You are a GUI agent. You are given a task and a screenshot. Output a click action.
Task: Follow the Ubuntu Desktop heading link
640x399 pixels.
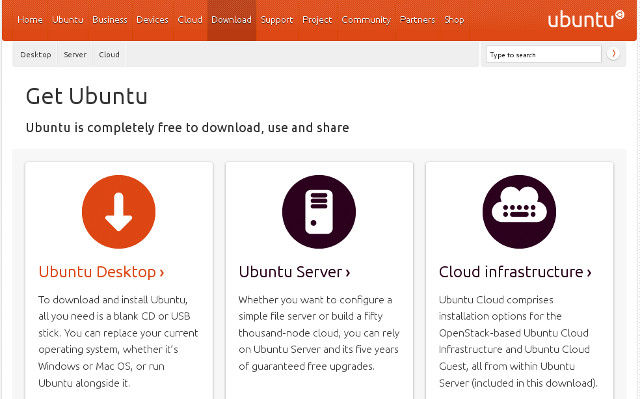pos(101,272)
